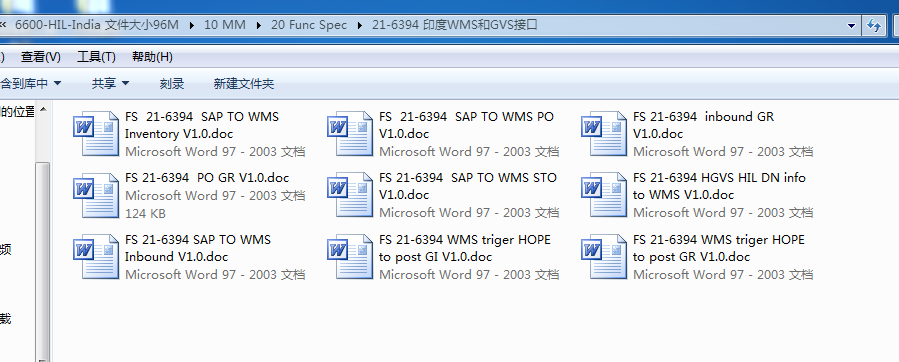The width and height of the screenshot is (899, 362).
Task: Expand the arrow after '10 MM' in breadcrumb
Action: 259,25
